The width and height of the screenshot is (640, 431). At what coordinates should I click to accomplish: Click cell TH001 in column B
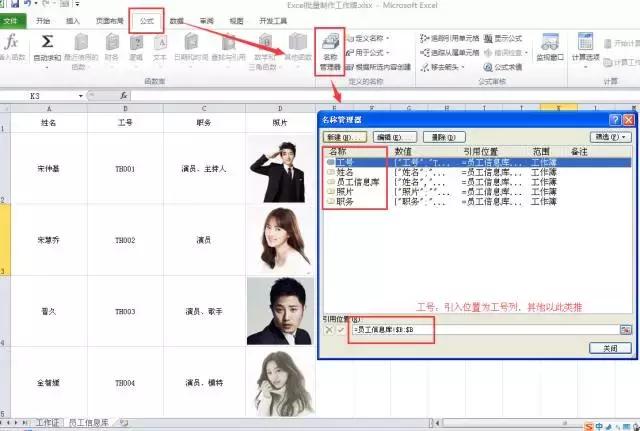click(125, 169)
